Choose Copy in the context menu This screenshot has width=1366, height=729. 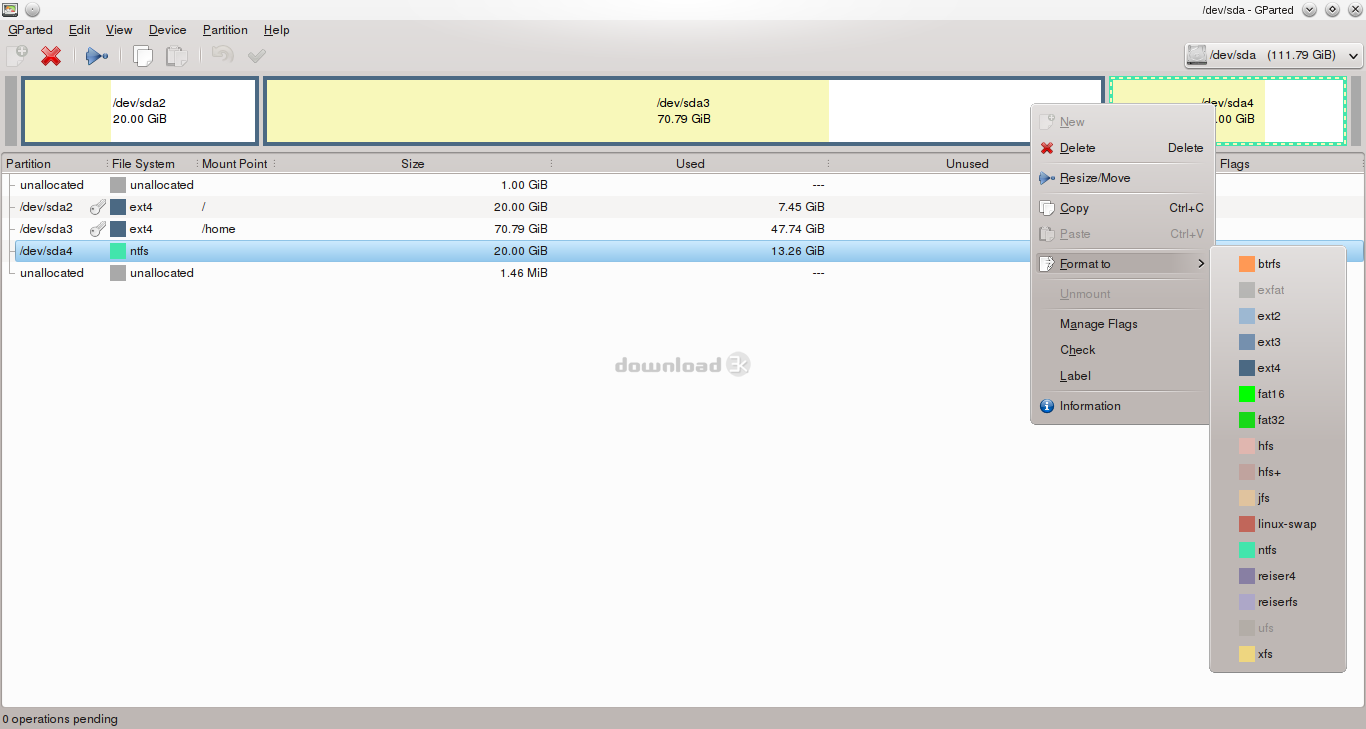coord(1121,208)
